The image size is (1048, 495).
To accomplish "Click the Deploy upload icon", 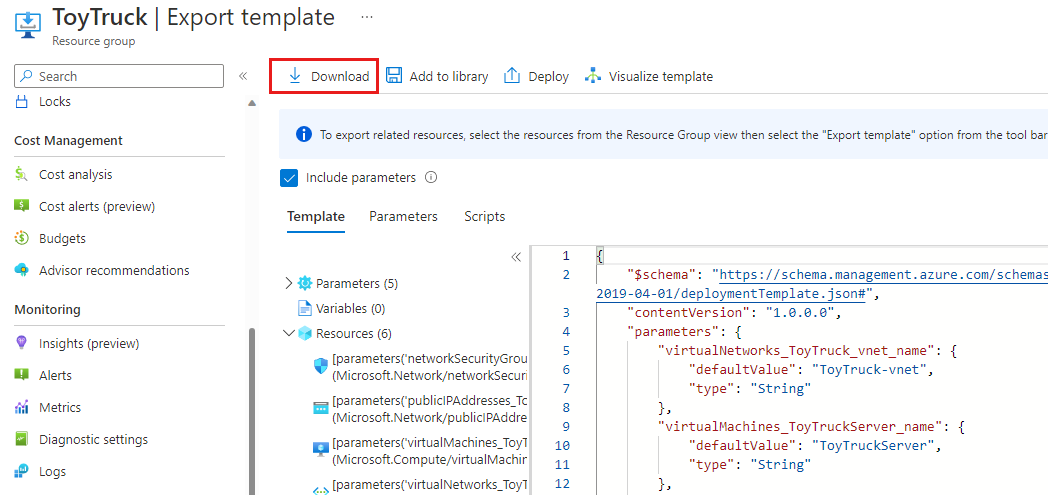I will (x=512, y=75).
